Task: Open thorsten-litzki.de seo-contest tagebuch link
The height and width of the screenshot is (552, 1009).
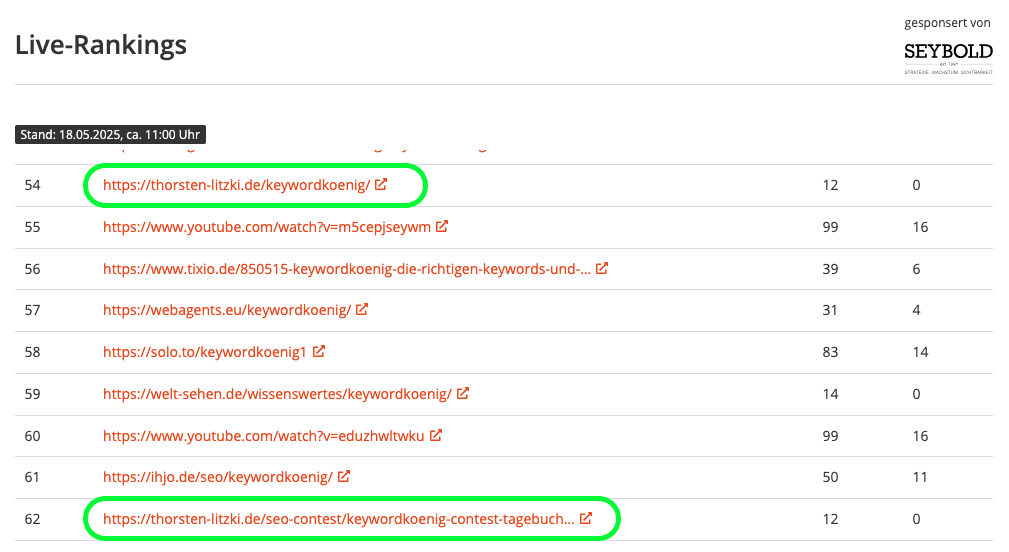Action: click(x=338, y=519)
